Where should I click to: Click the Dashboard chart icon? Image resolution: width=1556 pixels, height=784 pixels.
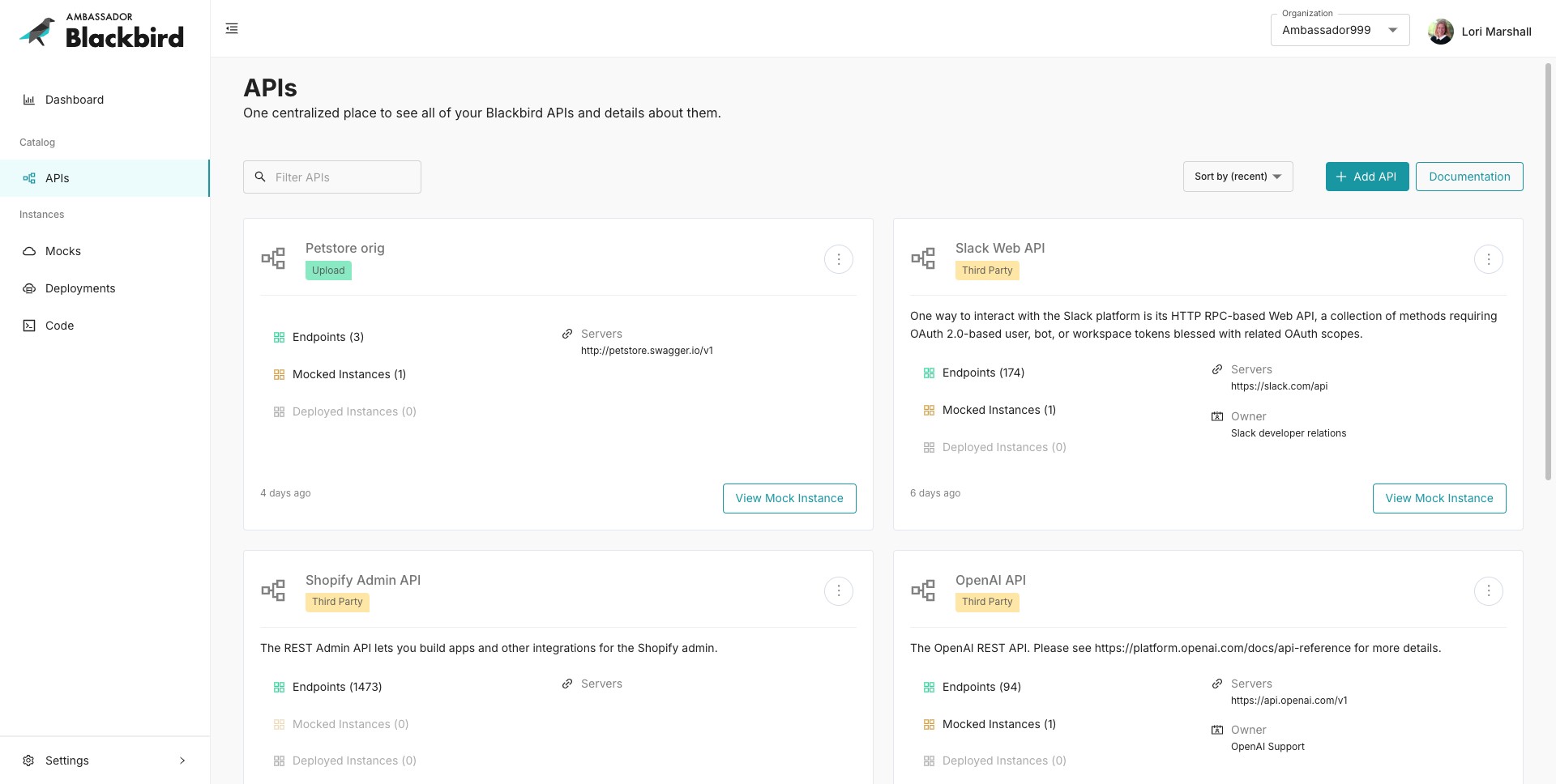click(x=29, y=100)
